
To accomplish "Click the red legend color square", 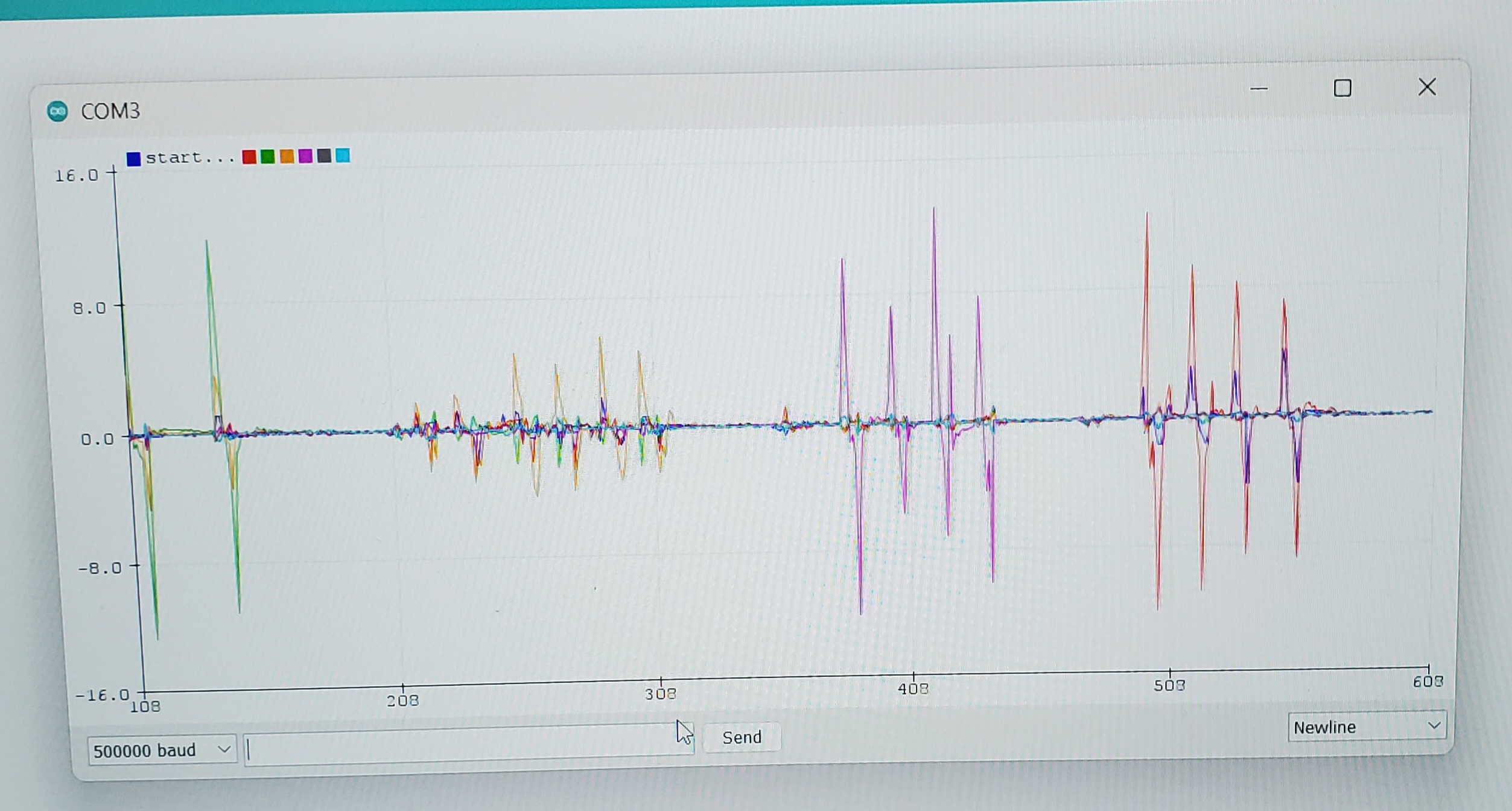I will tap(249, 157).
